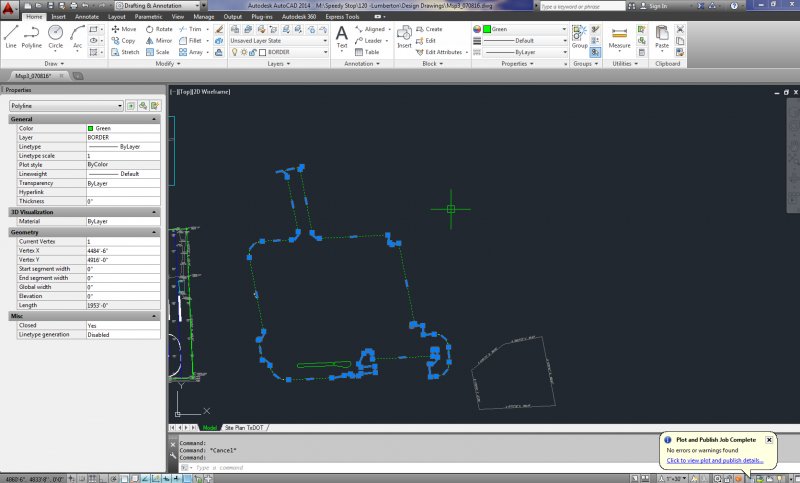The width and height of the screenshot is (800, 483).
Task: Toggle layer on/off lightbulb for BORDER
Action: 235,52
